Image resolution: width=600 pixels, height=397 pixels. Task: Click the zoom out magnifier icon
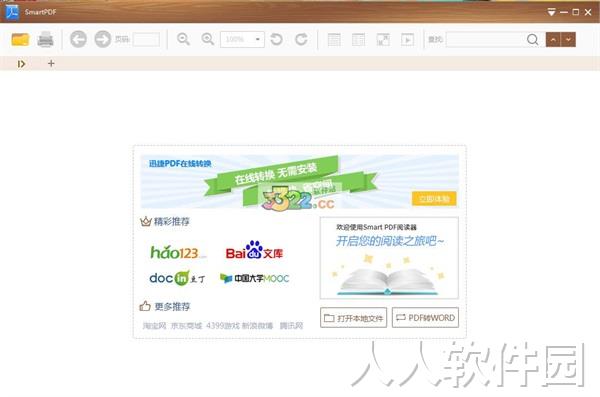pos(183,39)
